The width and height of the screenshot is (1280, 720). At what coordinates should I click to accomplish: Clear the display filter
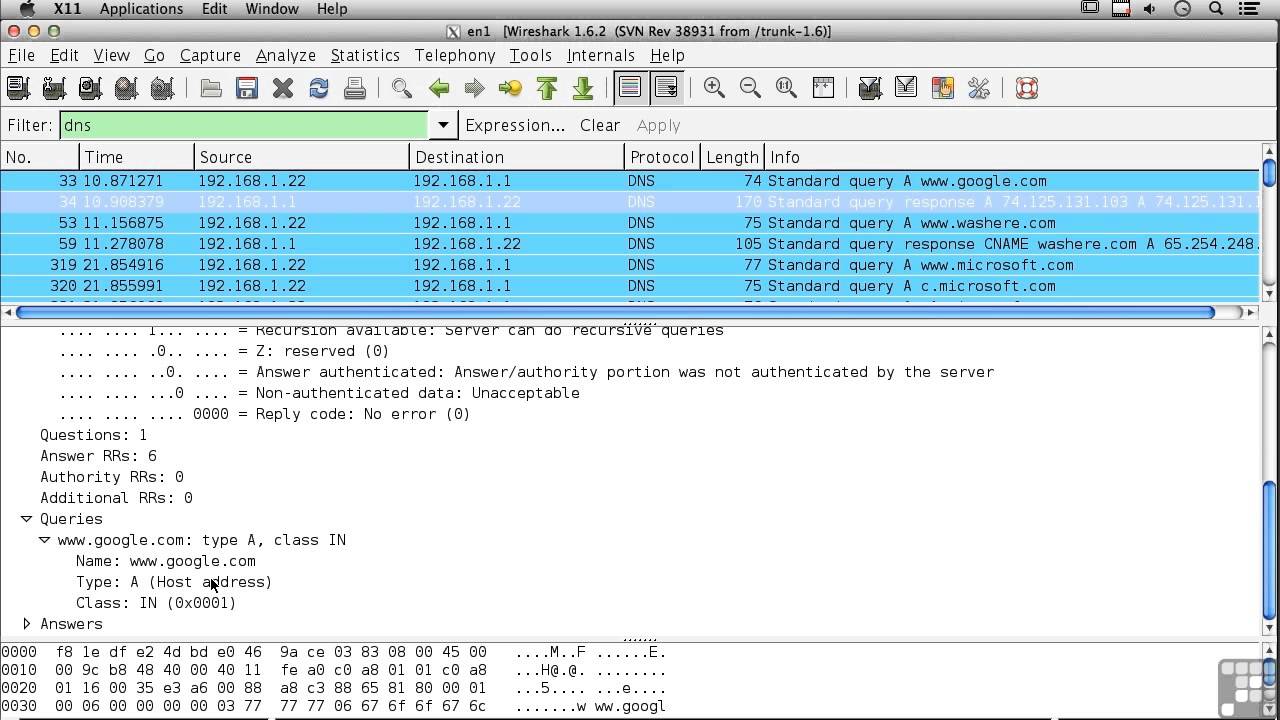point(600,125)
